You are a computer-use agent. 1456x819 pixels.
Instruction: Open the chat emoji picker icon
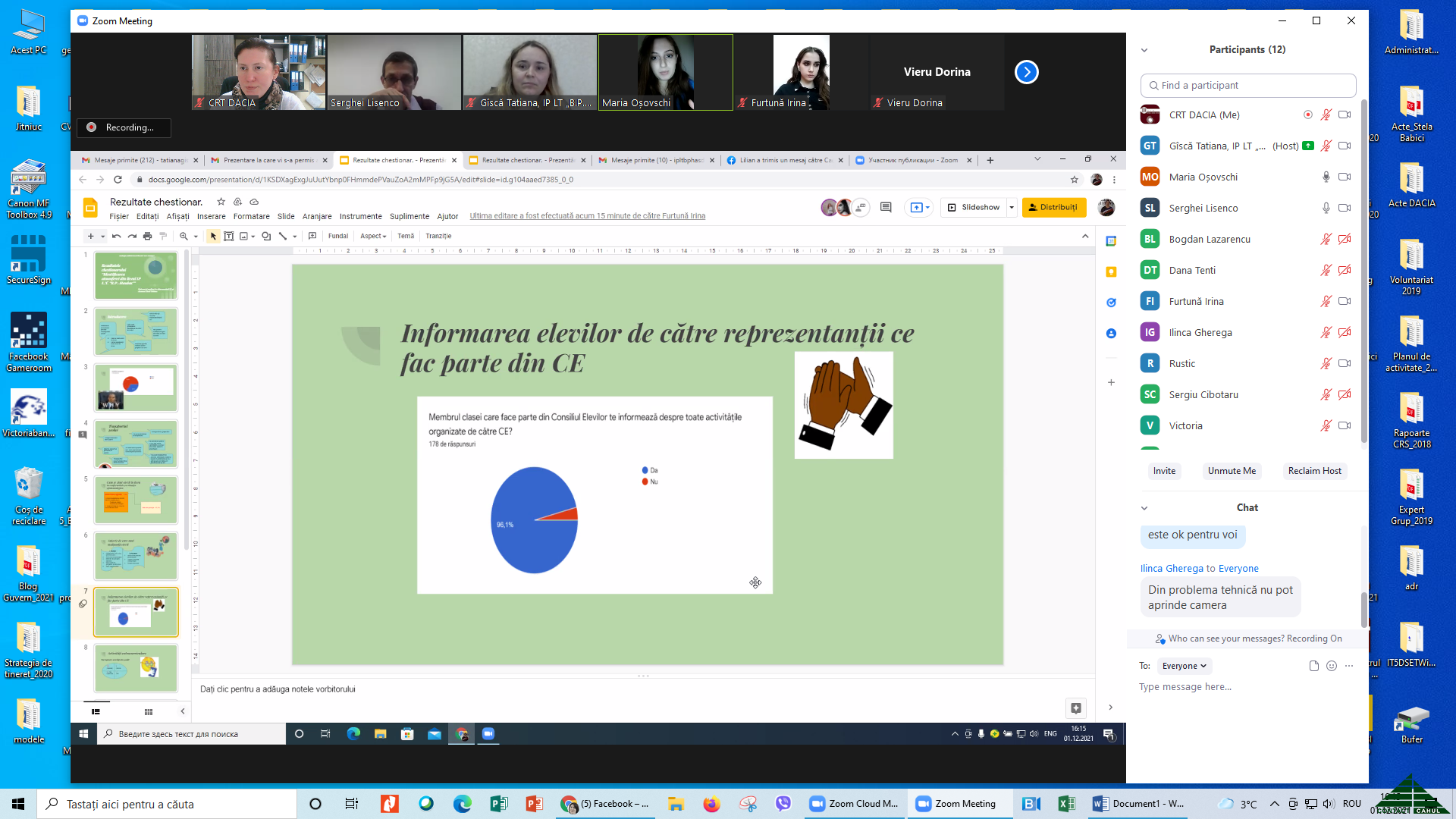tap(1332, 666)
